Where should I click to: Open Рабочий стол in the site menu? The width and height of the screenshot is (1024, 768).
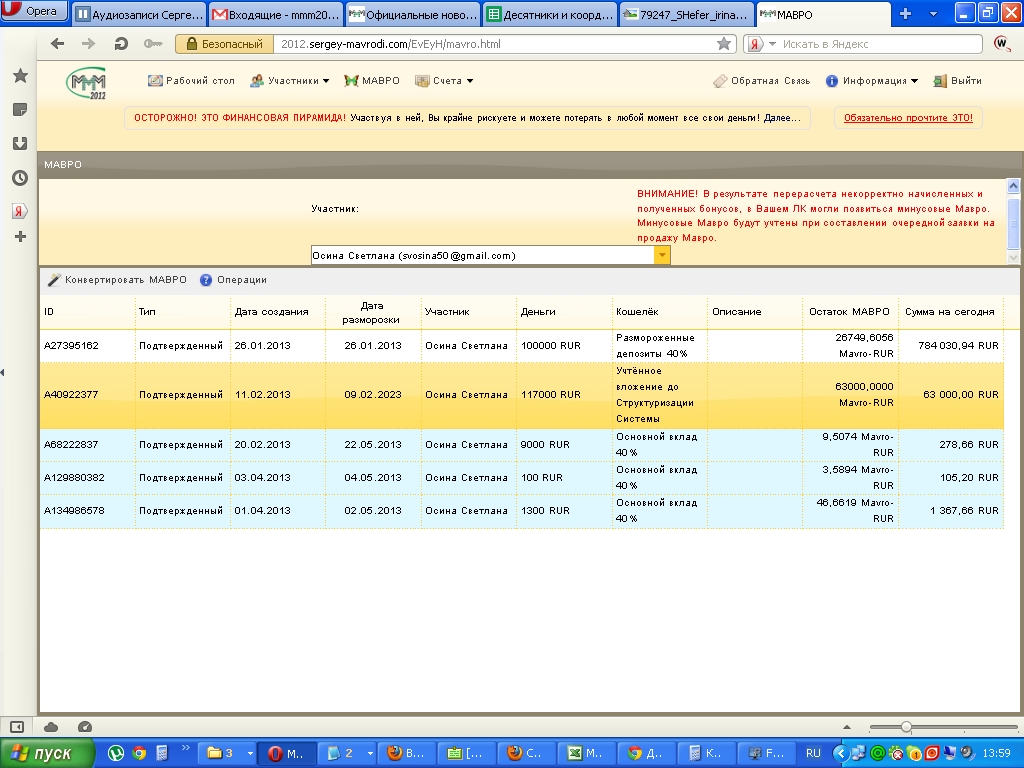[191, 81]
